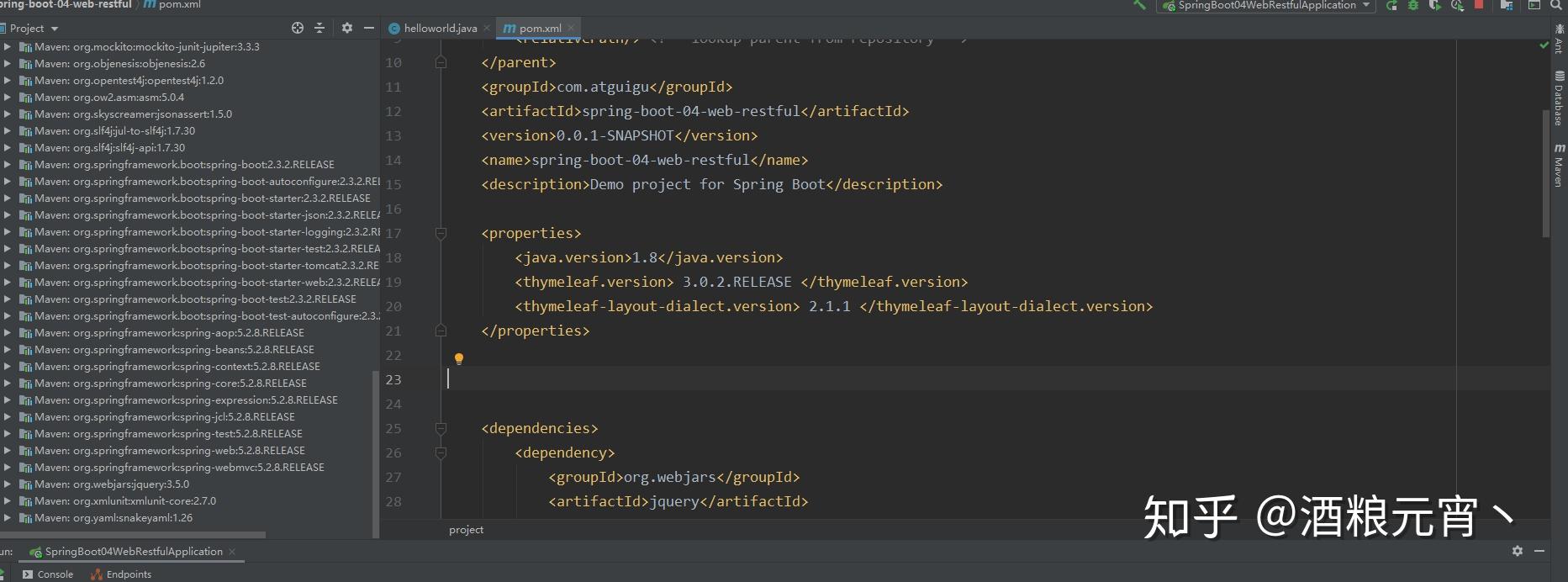Screen dimensions: 1568x582
Task: Fold the properties block in editor gutter
Action: coord(441,233)
